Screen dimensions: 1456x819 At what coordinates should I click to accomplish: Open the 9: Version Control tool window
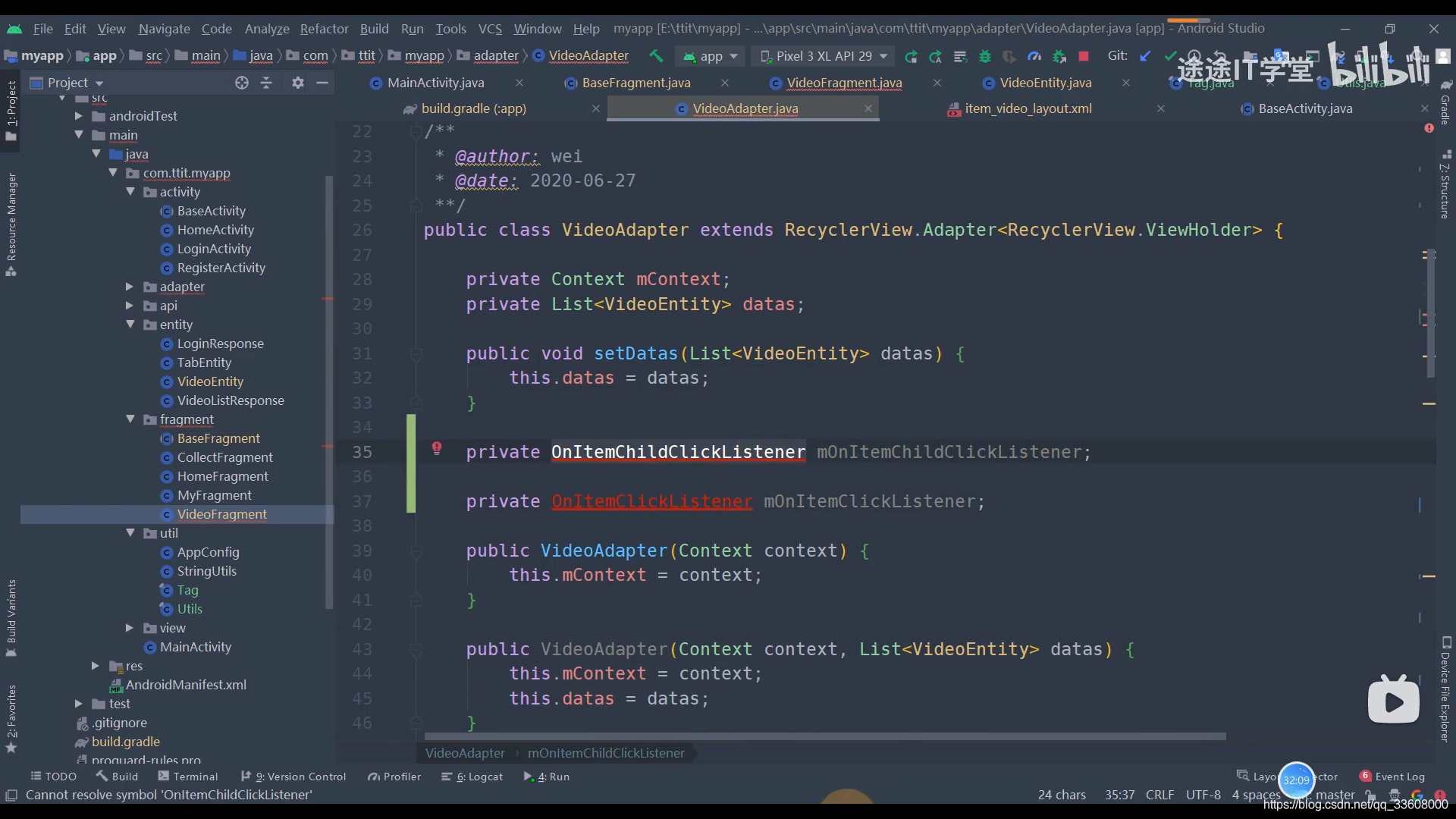click(293, 777)
